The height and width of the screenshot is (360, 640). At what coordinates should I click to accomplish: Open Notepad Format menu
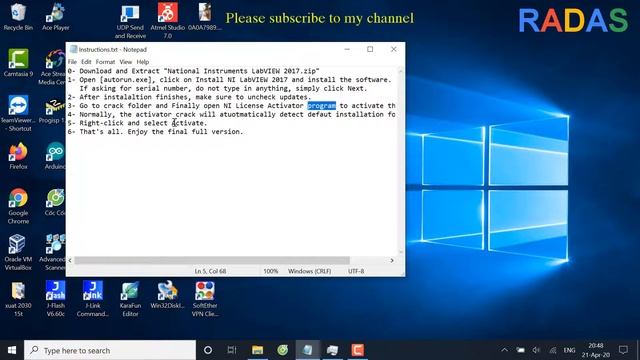[105, 62]
